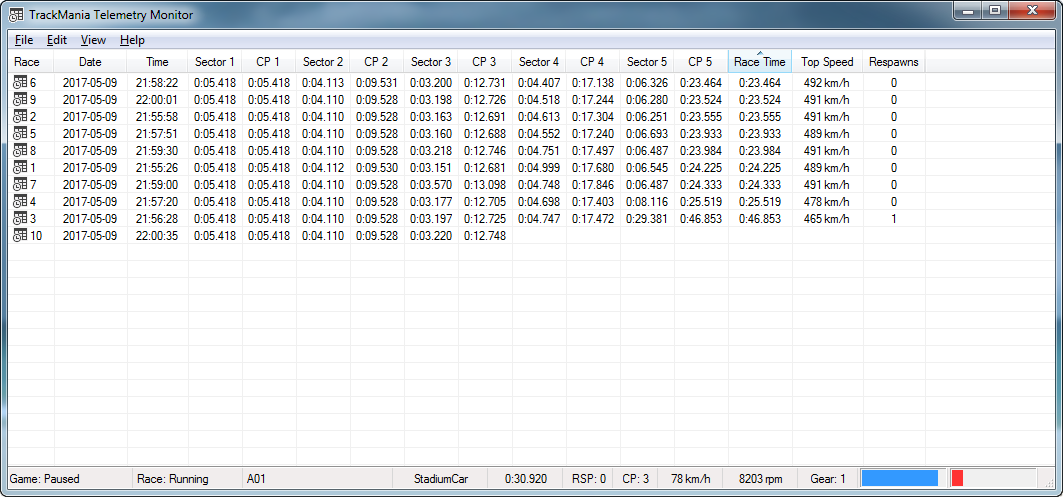Open the View menu
The width and height of the screenshot is (1063, 497).
click(94, 40)
